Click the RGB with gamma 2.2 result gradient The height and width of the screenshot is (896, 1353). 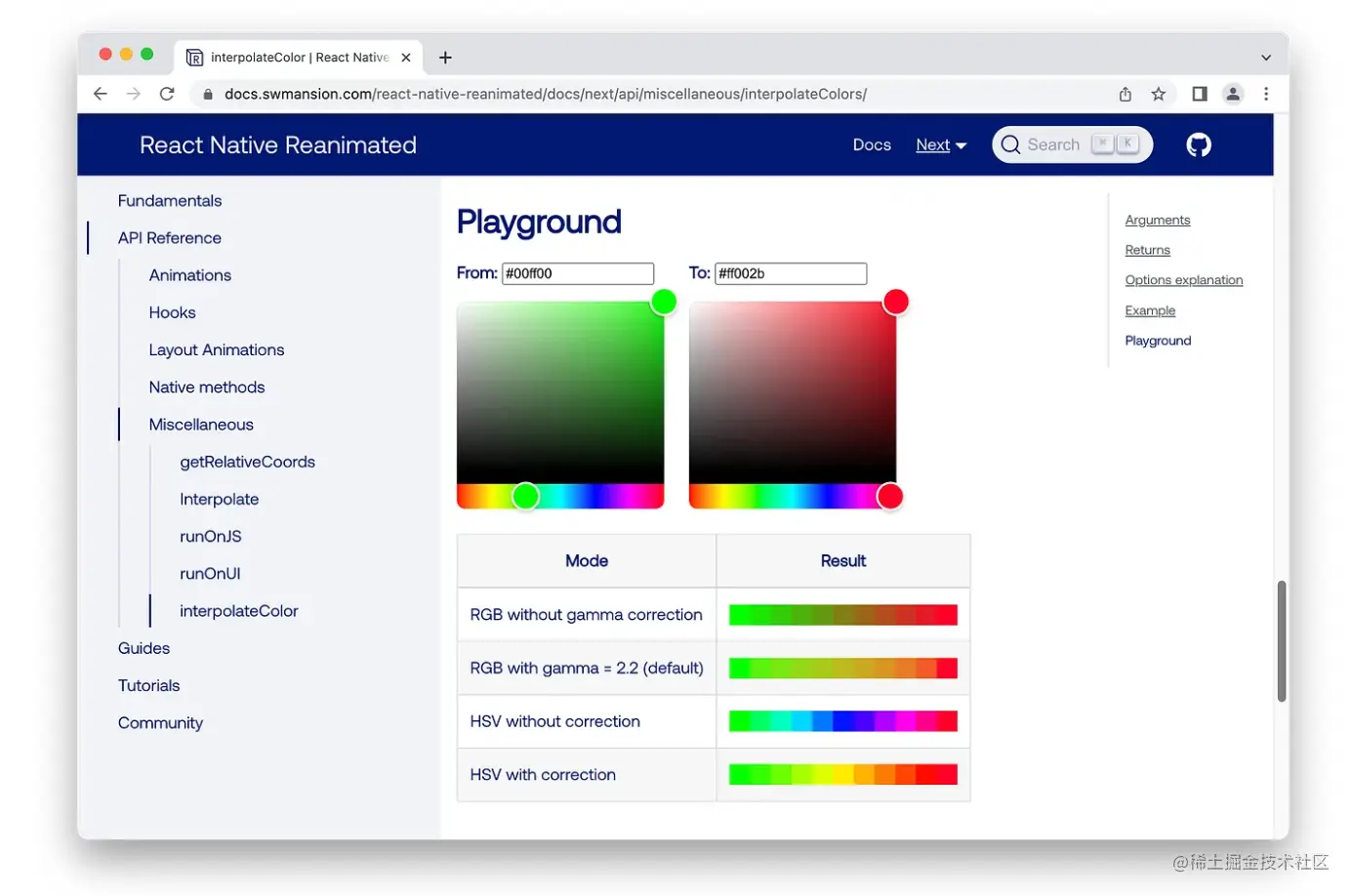(x=843, y=668)
